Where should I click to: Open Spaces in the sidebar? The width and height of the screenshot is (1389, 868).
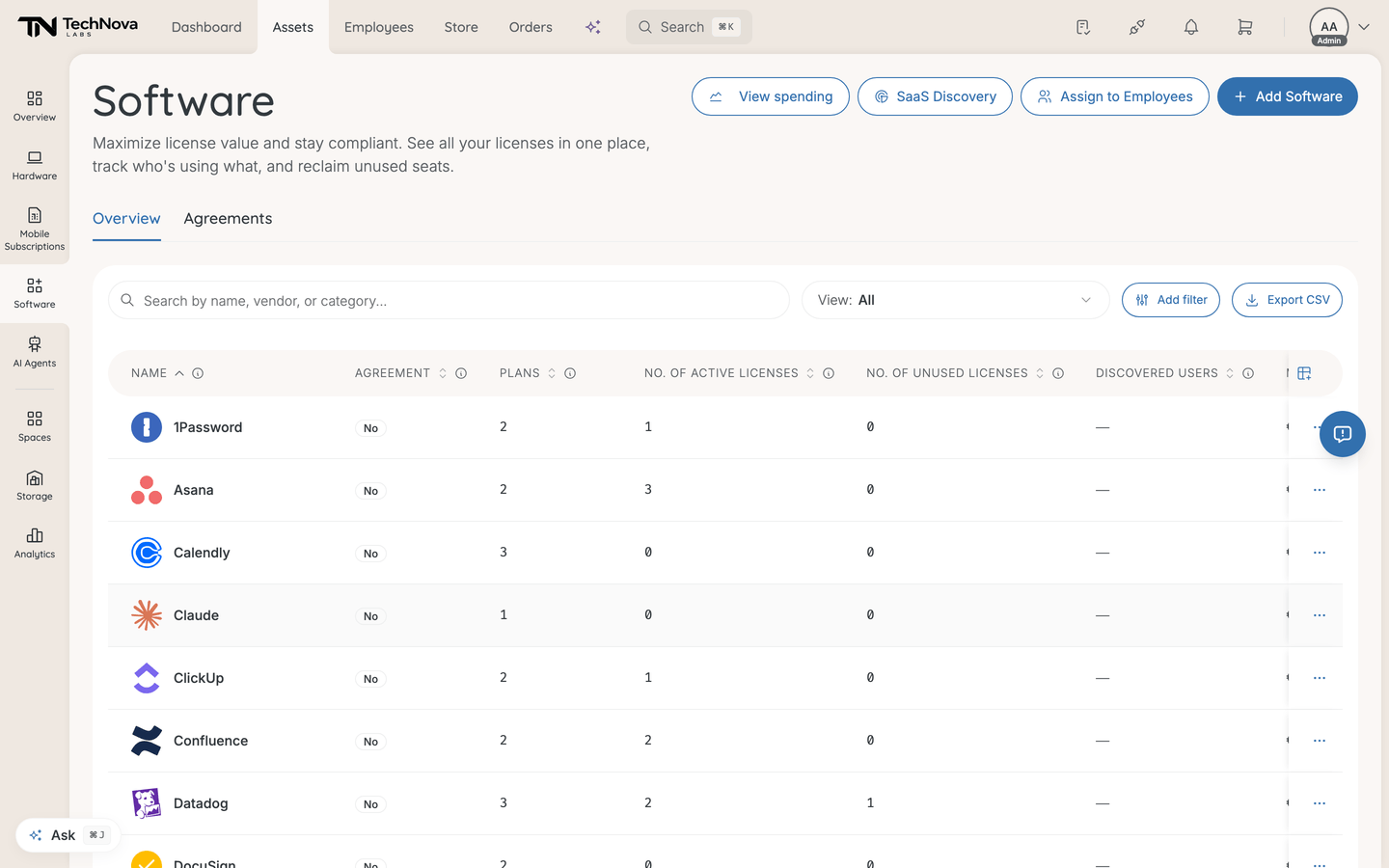tap(35, 426)
